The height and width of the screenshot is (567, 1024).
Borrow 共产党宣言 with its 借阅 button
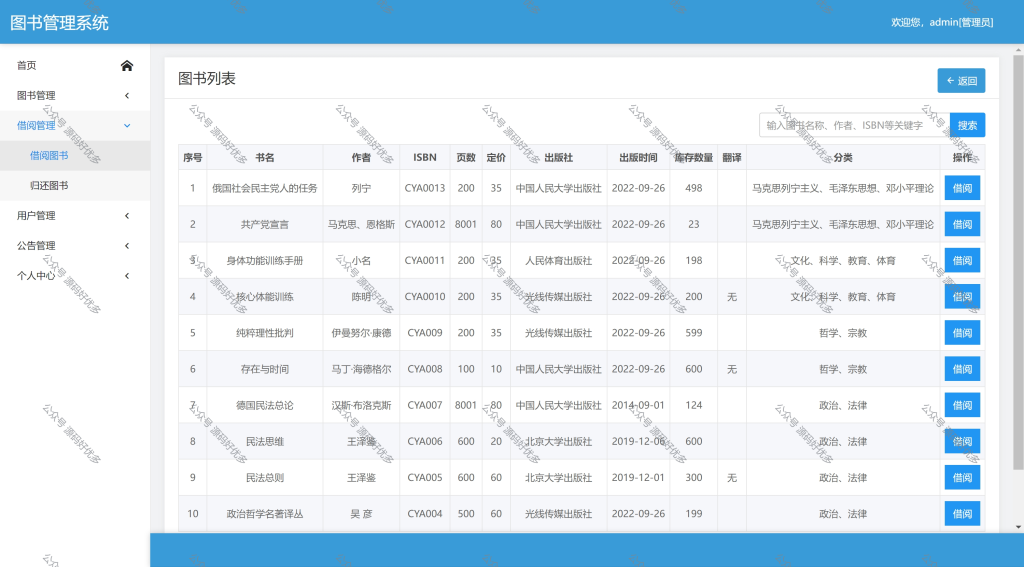click(x=962, y=224)
